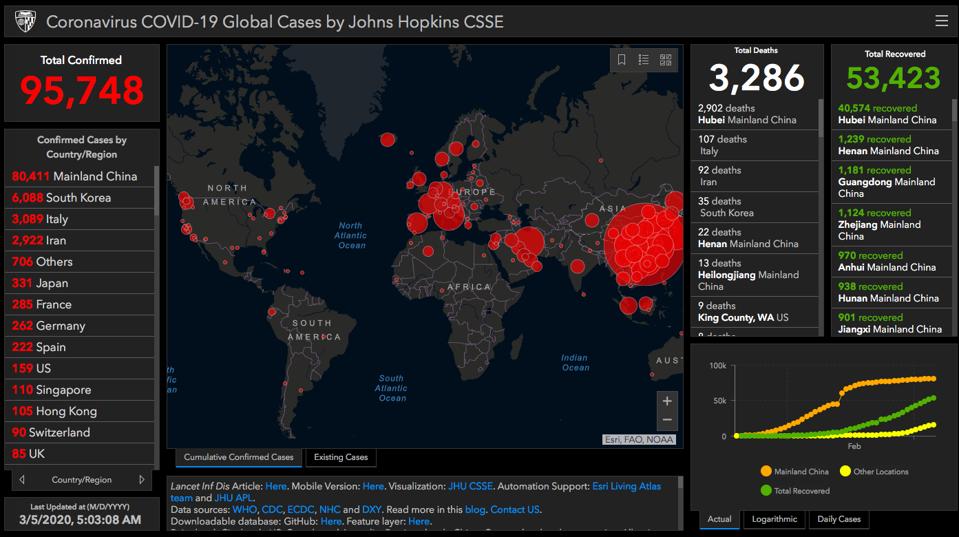The height and width of the screenshot is (537, 959).
Task: Click the Johns Hopkins shield logo
Action: pyautogui.click(x=25, y=21)
